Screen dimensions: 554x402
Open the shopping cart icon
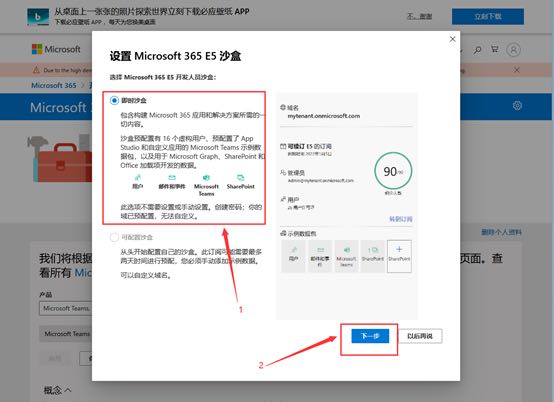point(495,49)
